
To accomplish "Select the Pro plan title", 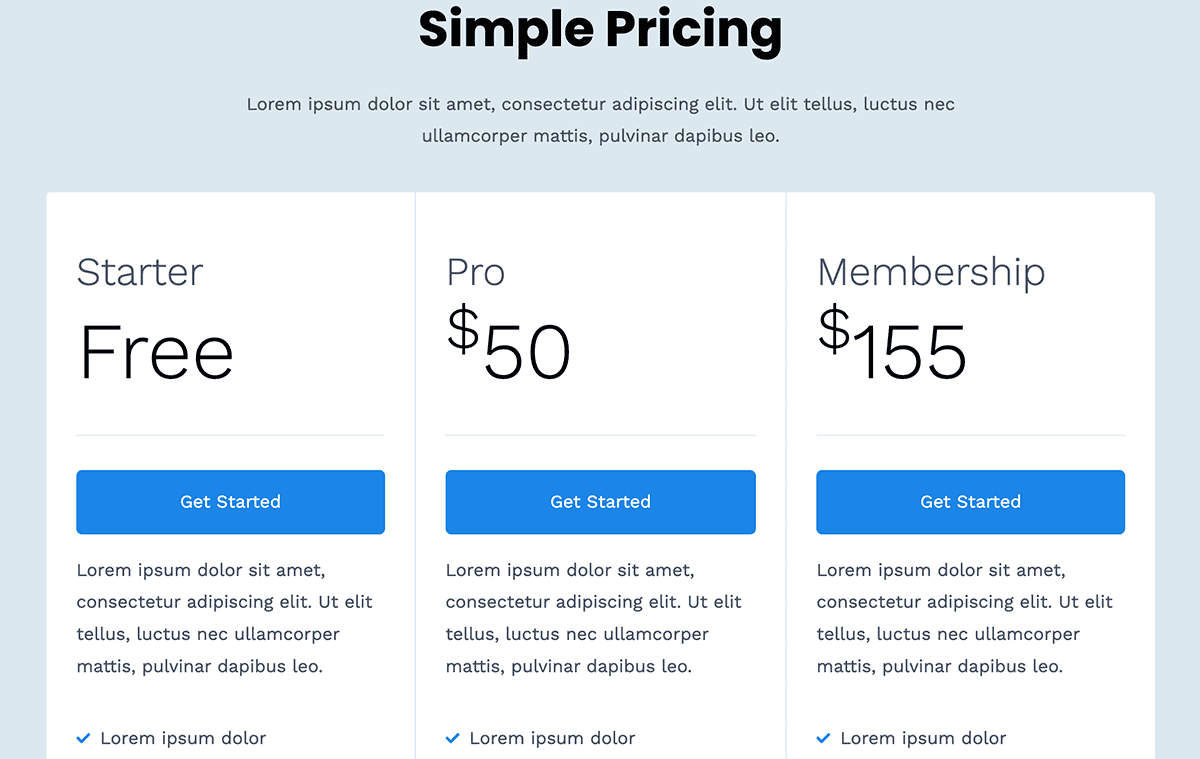I will coord(476,272).
